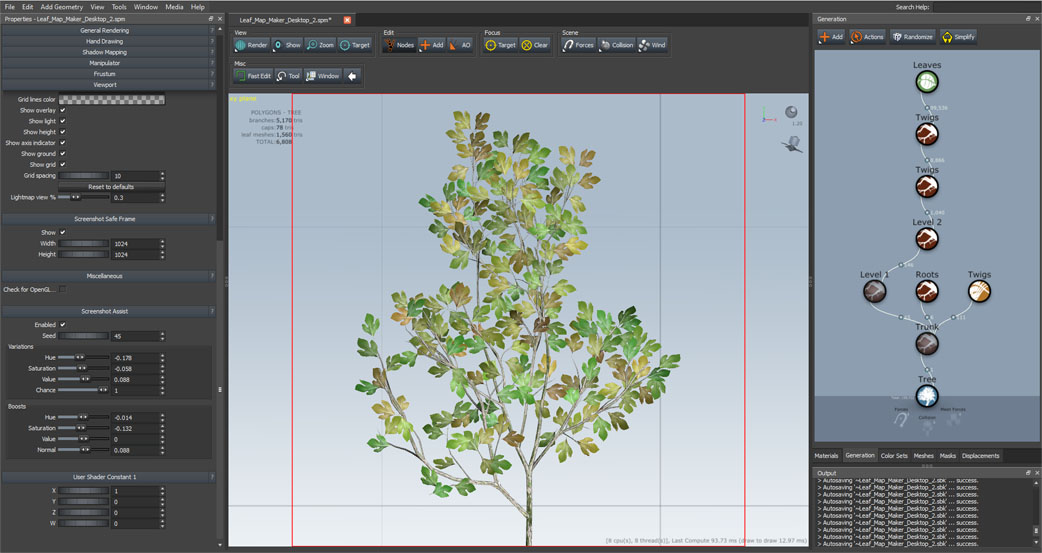Expand the Shadow Mapping section
The height and width of the screenshot is (553, 1042).
pyautogui.click(x=105, y=52)
